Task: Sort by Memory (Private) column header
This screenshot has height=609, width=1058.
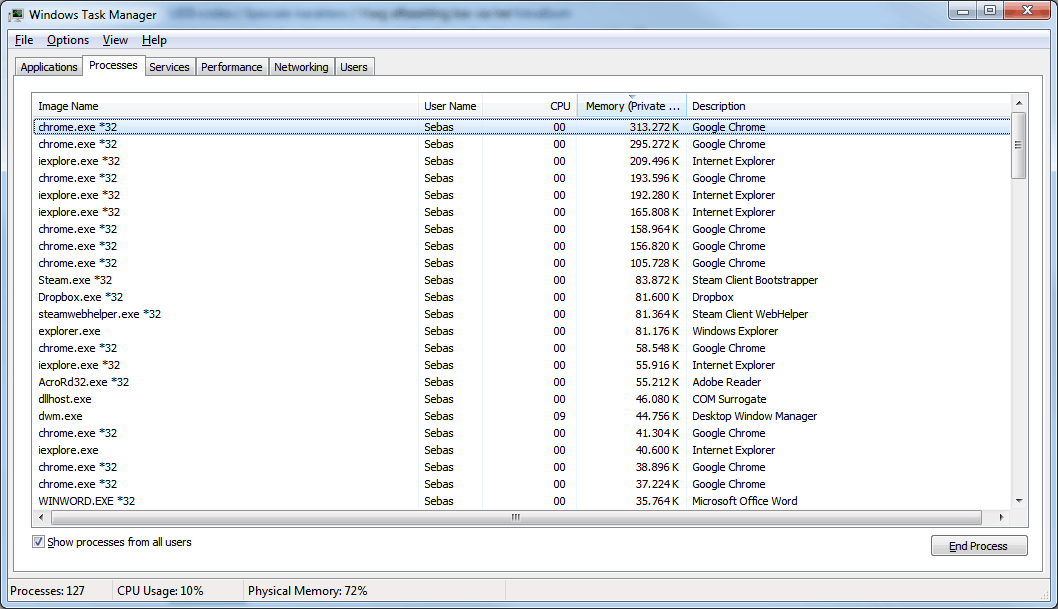Action: 632,106
